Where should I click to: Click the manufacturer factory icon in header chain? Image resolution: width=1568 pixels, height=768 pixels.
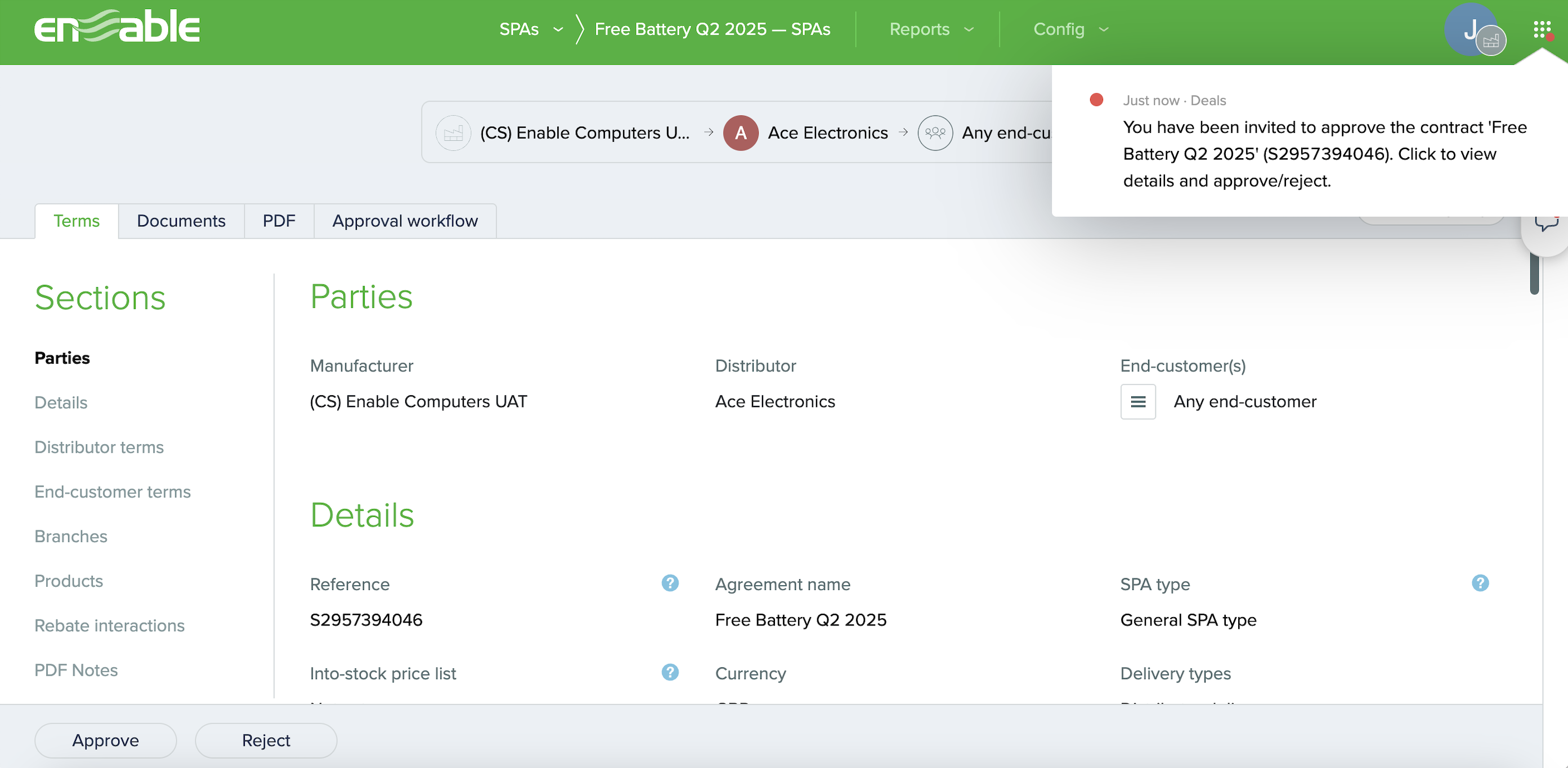coord(453,133)
